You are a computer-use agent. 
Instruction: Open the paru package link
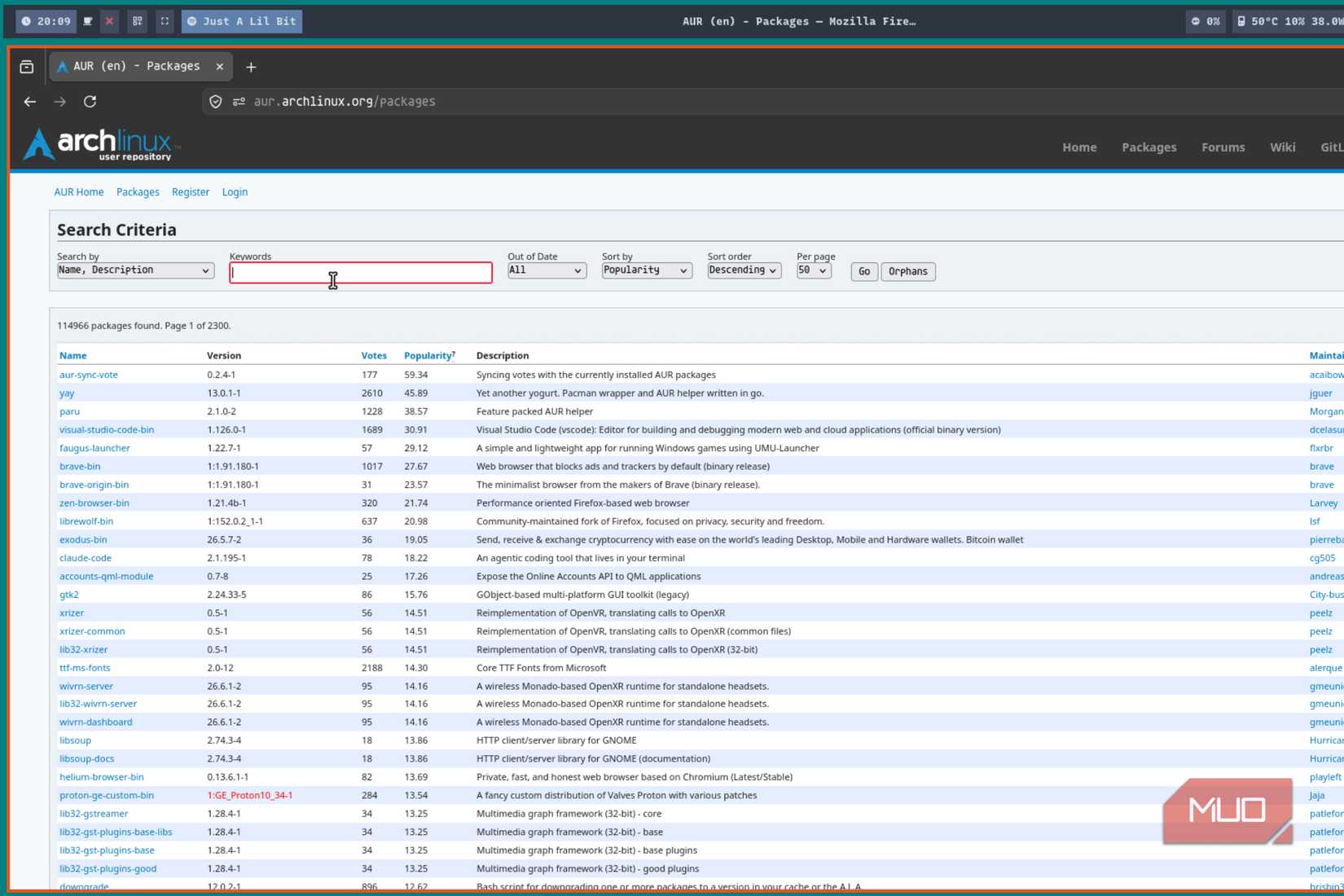tap(69, 411)
